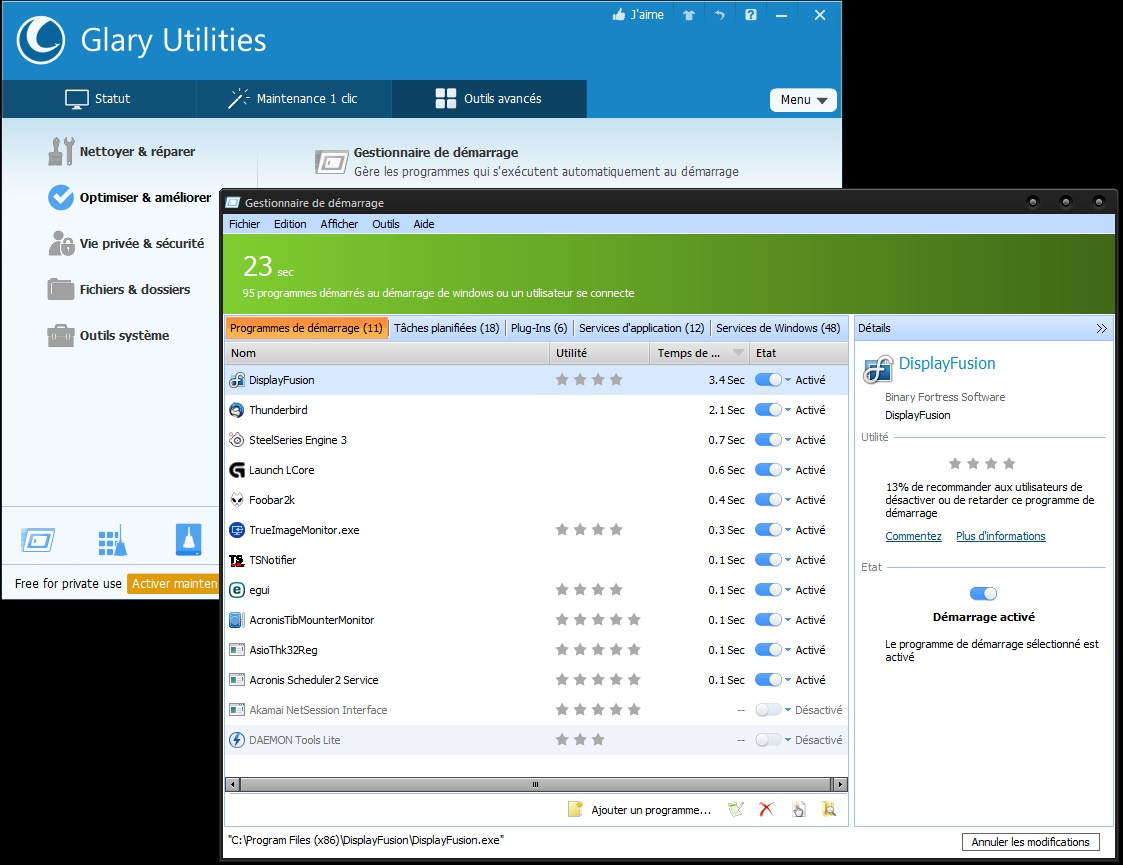Open the state dropdown arrow for egui
Viewport: 1123px width, 865px height.
(788, 590)
